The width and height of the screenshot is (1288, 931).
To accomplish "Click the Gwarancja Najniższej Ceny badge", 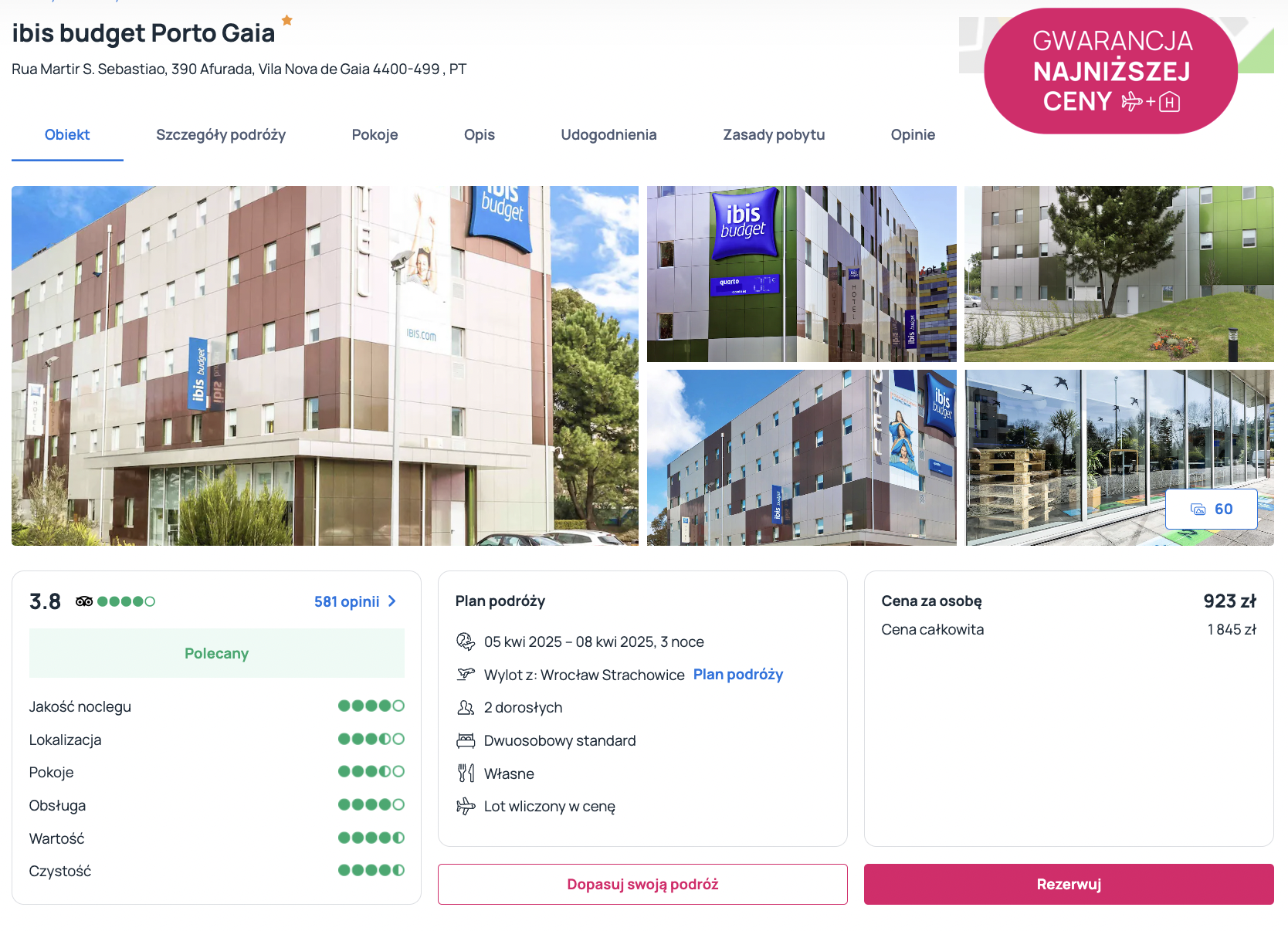I will (1111, 71).
